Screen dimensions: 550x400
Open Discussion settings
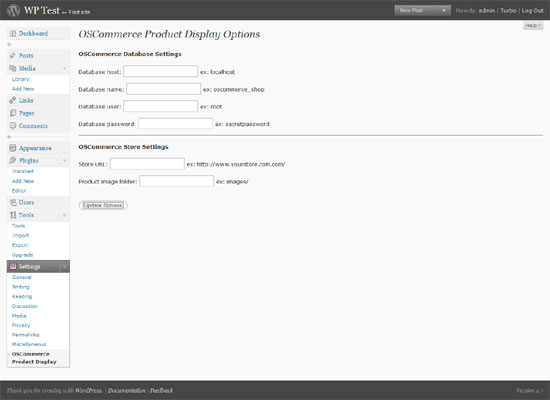point(25,306)
